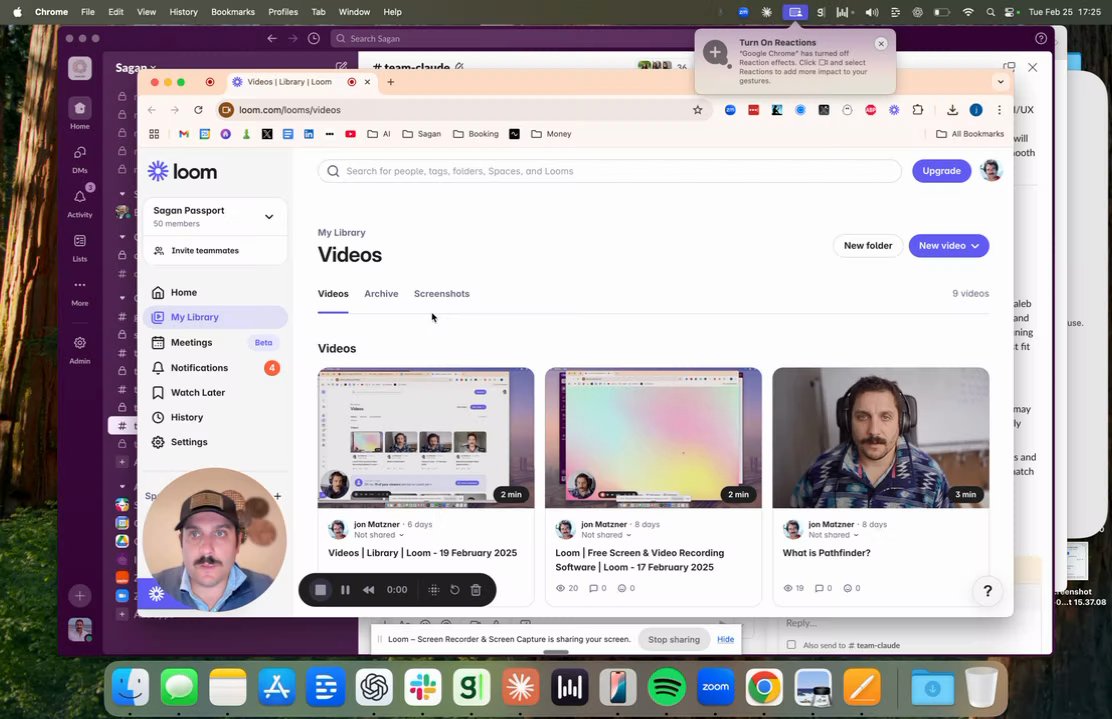Viewport: 1112px width, 719px height.
Task: Grab the recorder bar grid handle
Action: pyautogui.click(x=434, y=590)
